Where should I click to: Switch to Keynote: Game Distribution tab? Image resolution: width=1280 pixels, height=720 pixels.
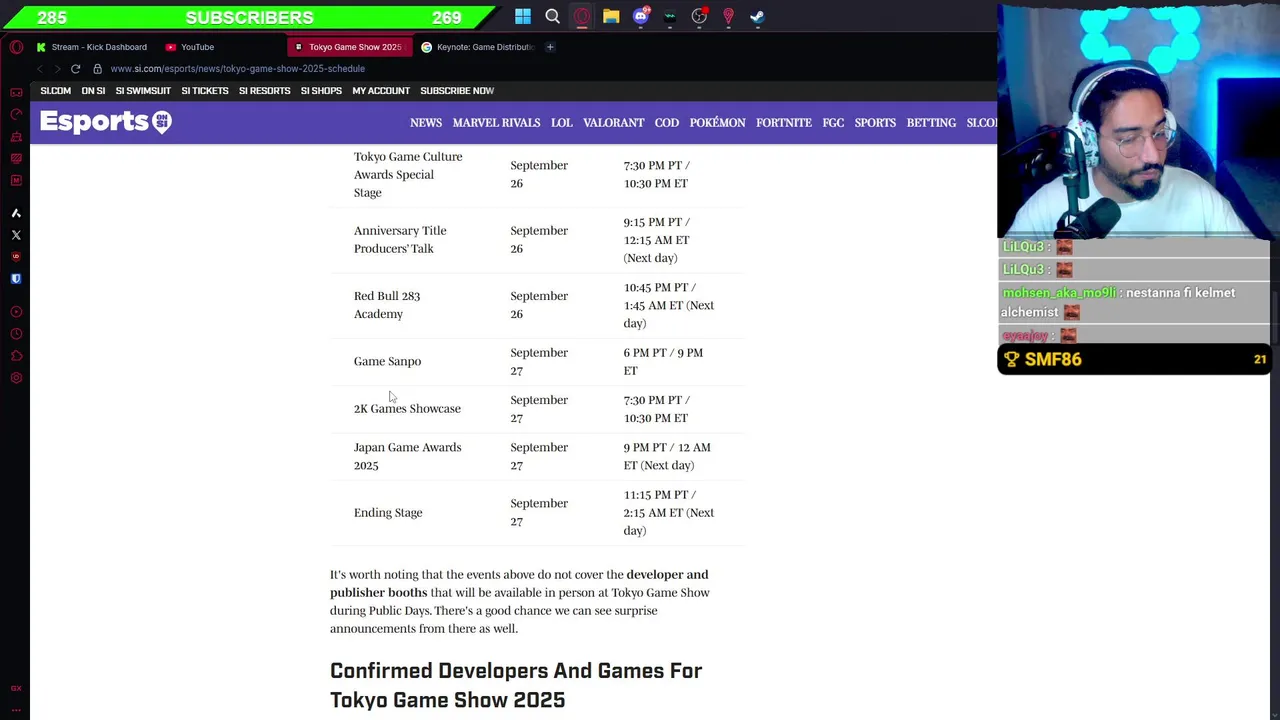478,47
